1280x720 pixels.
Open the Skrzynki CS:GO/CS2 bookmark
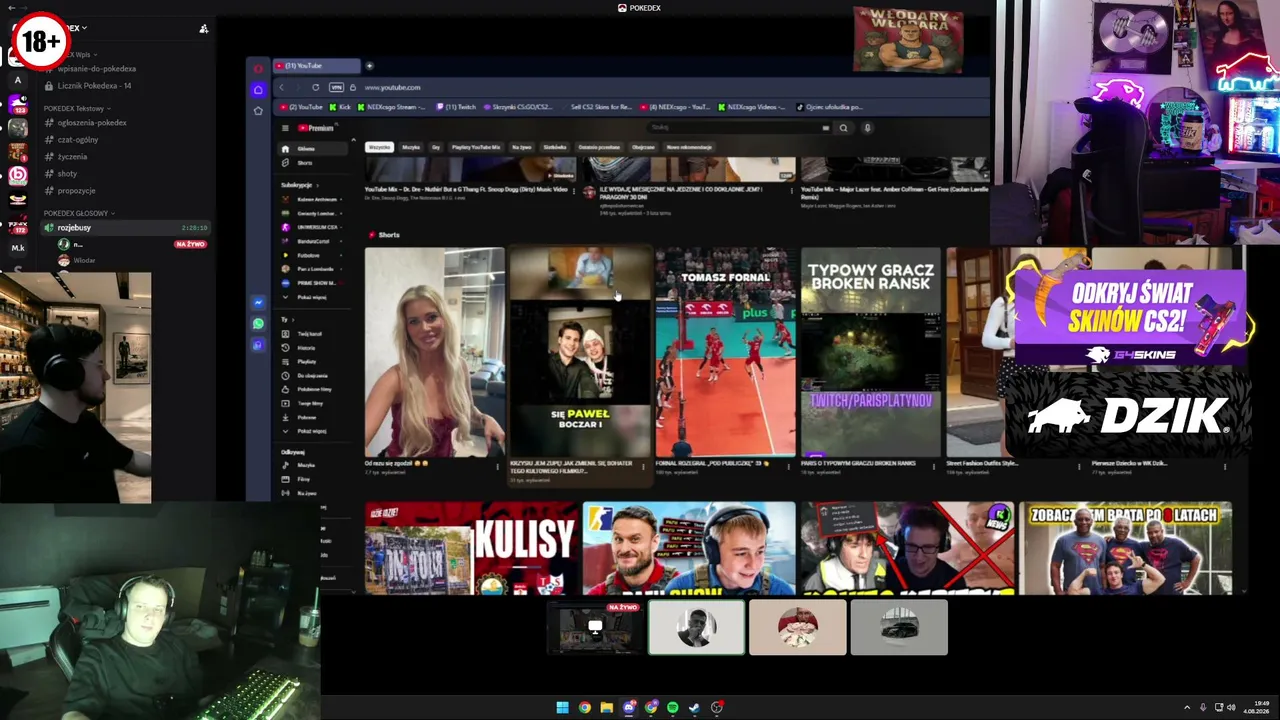518,107
